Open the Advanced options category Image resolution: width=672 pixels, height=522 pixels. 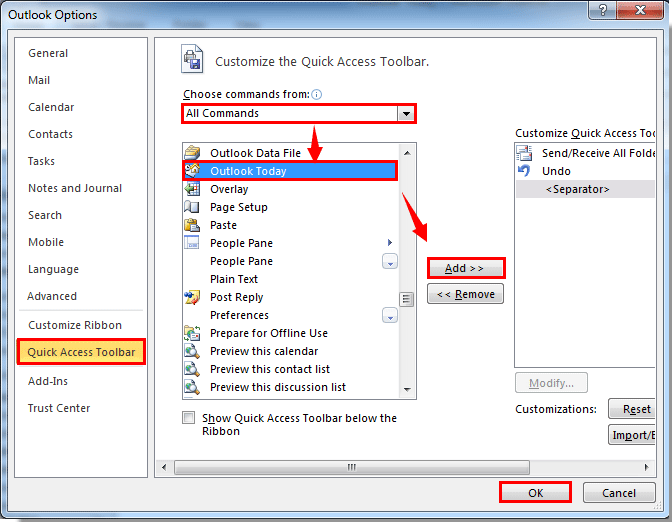(52, 296)
